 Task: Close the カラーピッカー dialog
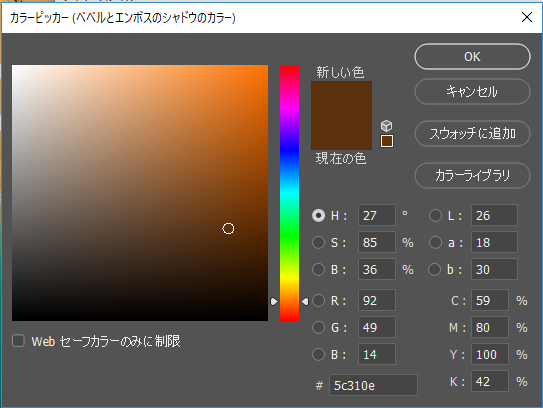click(x=527, y=17)
